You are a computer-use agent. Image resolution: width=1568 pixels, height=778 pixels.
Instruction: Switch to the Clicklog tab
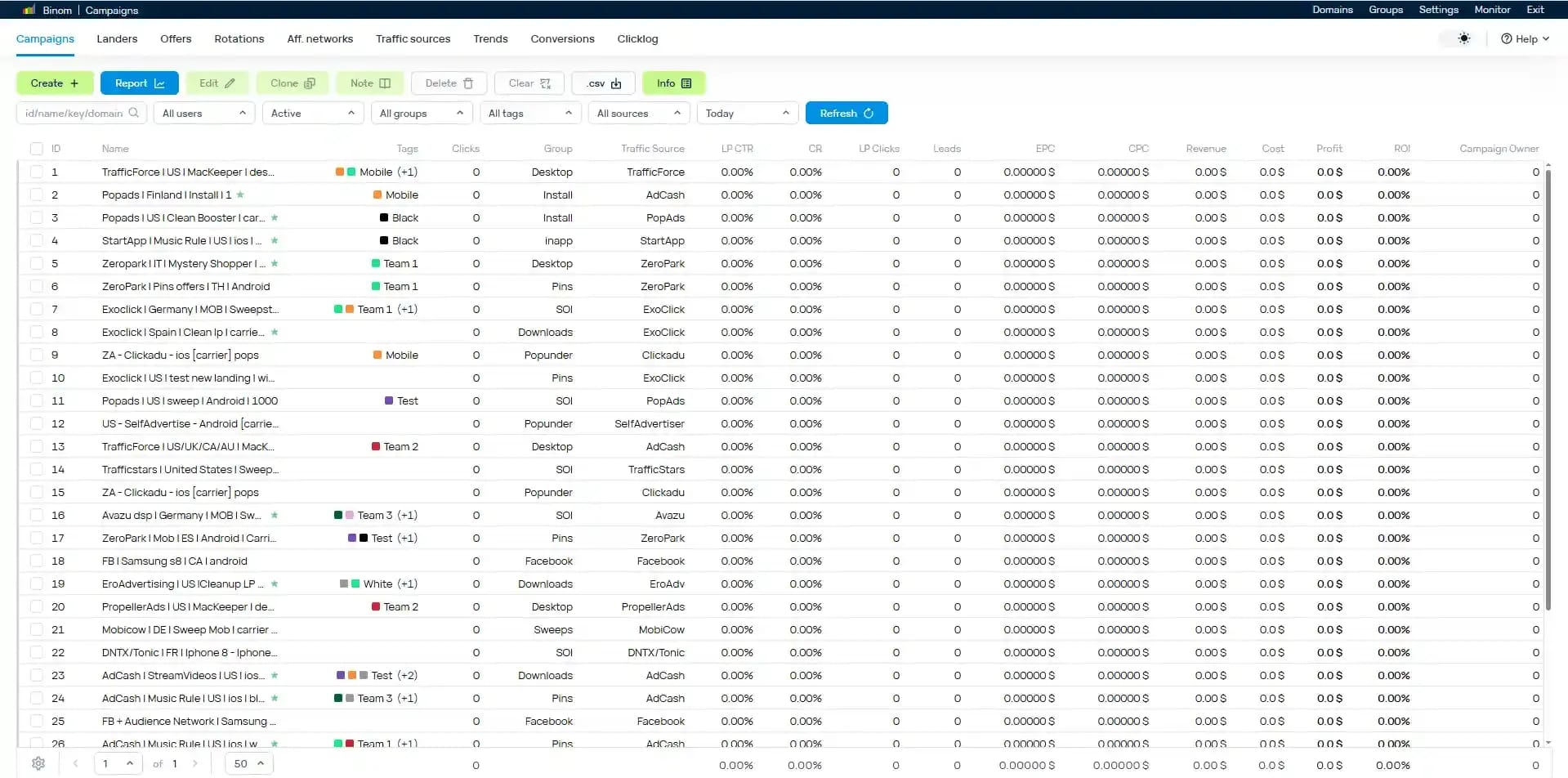tap(637, 38)
